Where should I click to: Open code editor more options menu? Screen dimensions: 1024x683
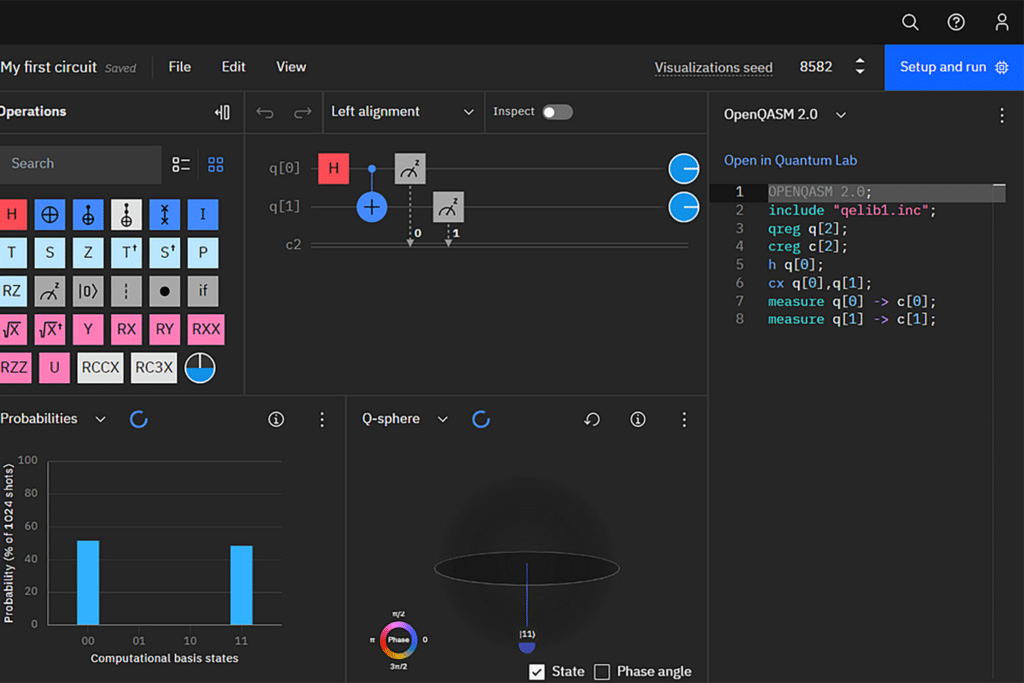(1002, 116)
